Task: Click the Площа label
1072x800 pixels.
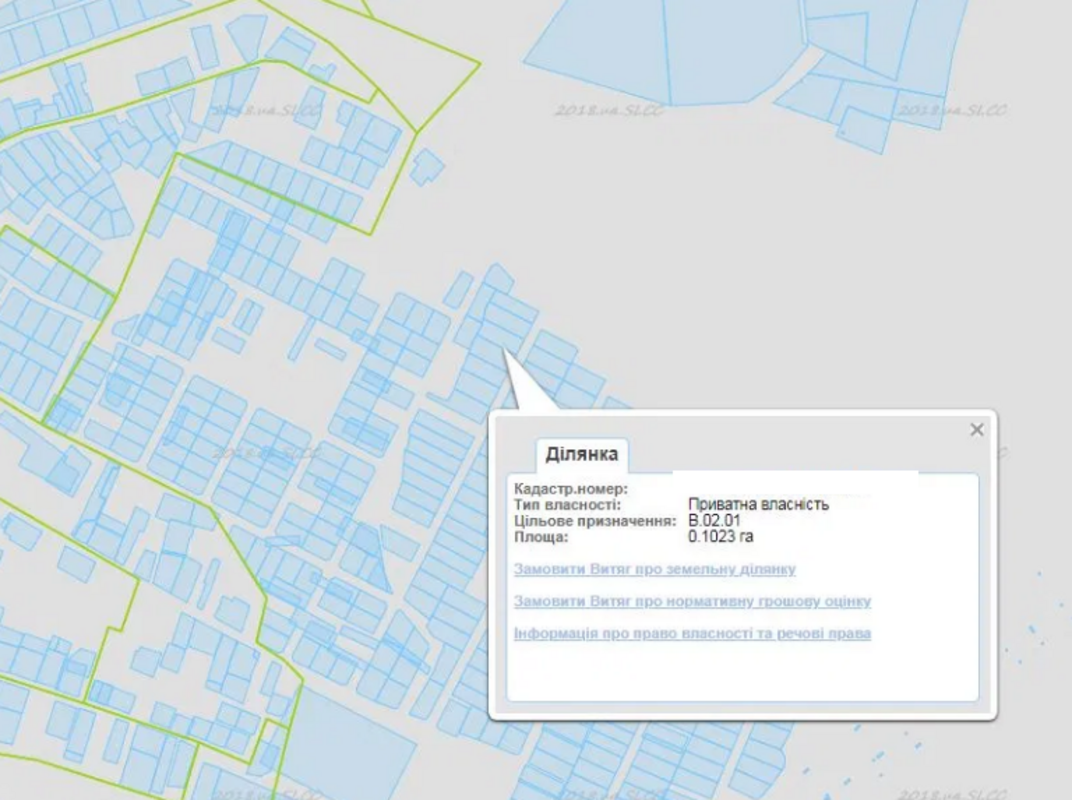Action: (x=541, y=537)
